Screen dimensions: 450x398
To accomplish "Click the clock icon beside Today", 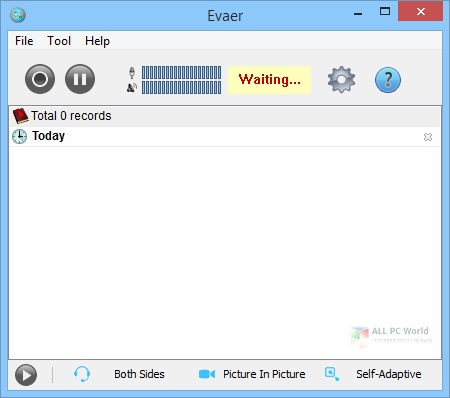I will coord(19,137).
